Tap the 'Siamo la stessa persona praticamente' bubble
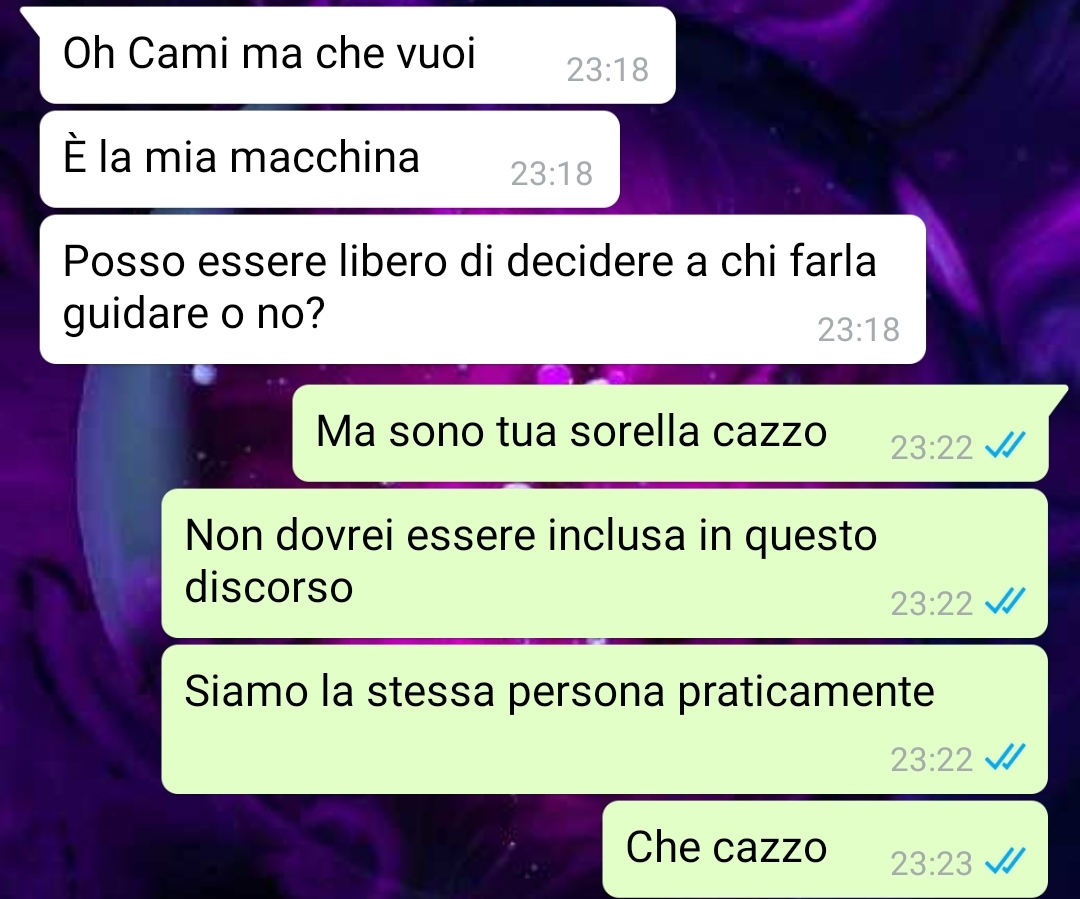This screenshot has height=899, width=1080. point(605,719)
